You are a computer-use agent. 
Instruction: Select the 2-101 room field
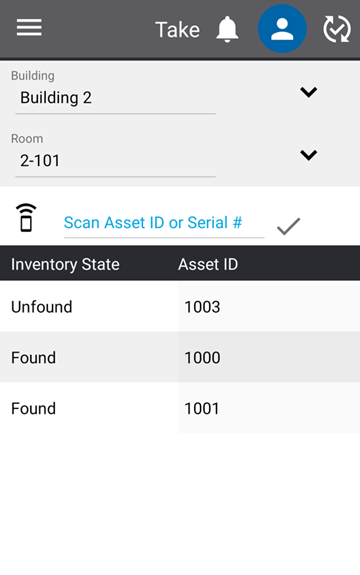(x=115, y=161)
